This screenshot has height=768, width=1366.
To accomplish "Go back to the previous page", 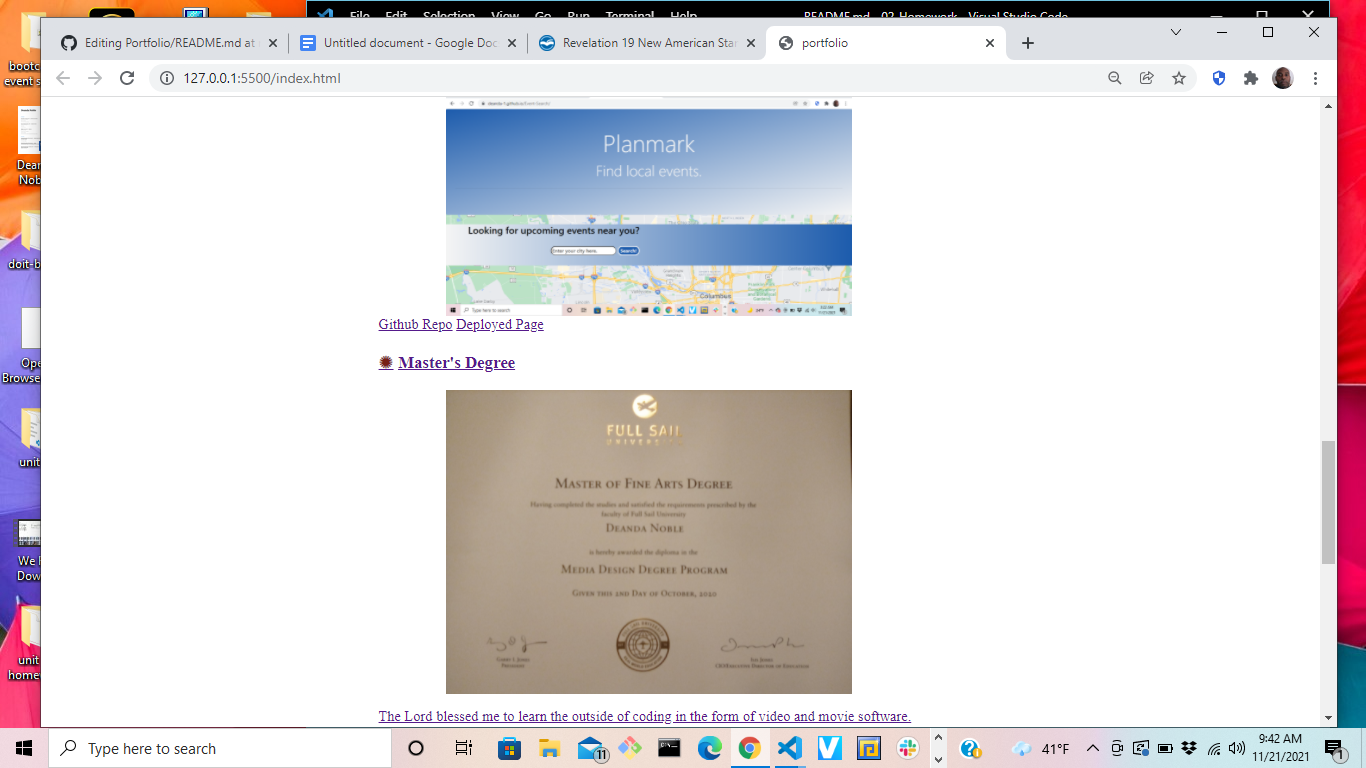I will coord(63,78).
